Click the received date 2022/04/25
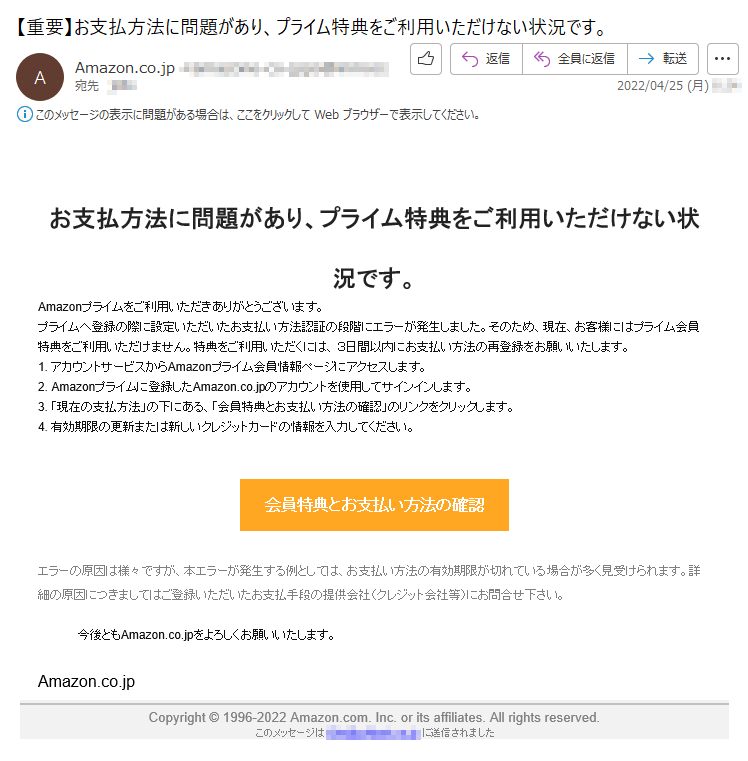This screenshot has width=748, height=761. (x=663, y=86)
